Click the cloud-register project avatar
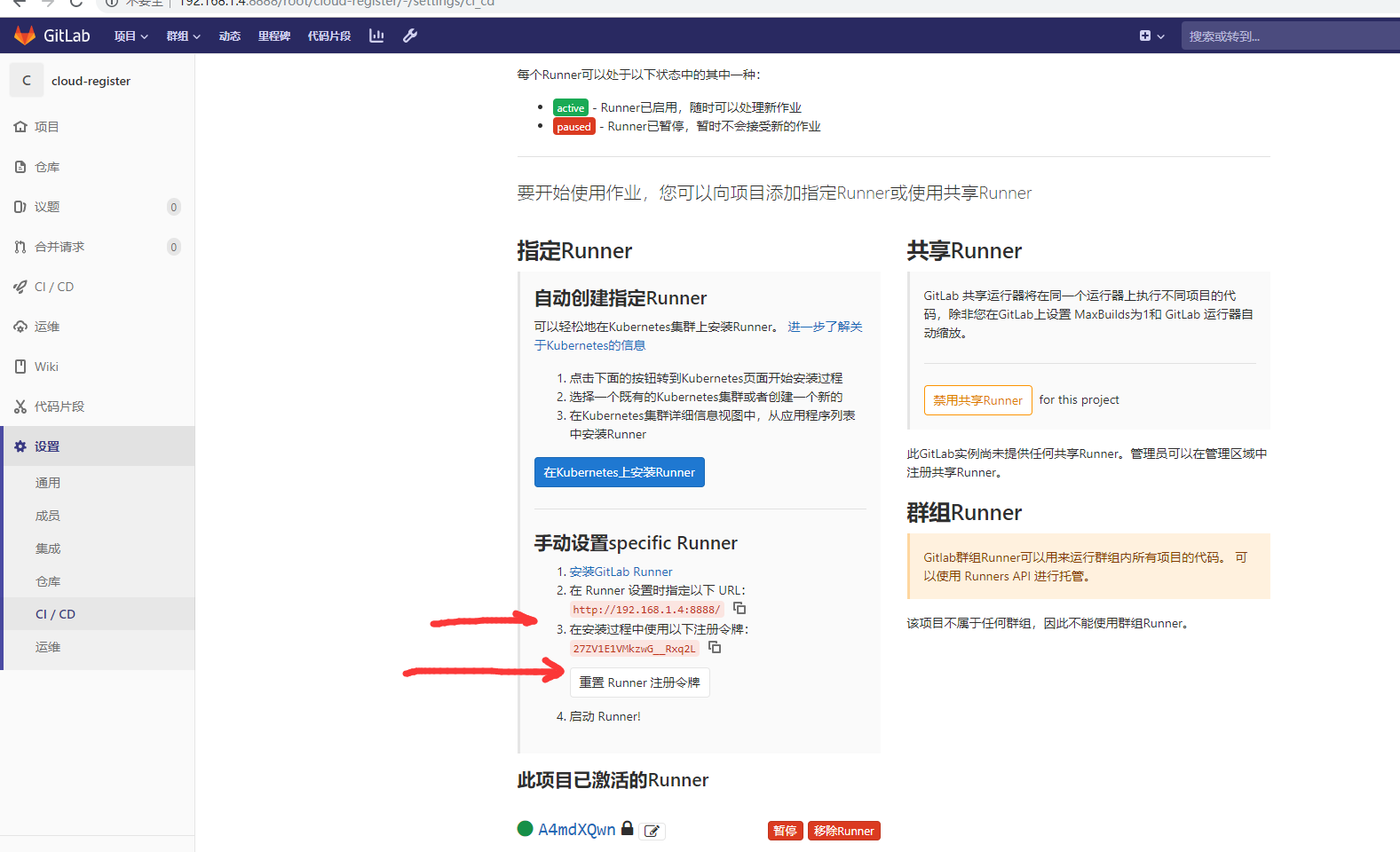Image resolution: width=1400 pixels, height=852 pixels. click(27, 80)
